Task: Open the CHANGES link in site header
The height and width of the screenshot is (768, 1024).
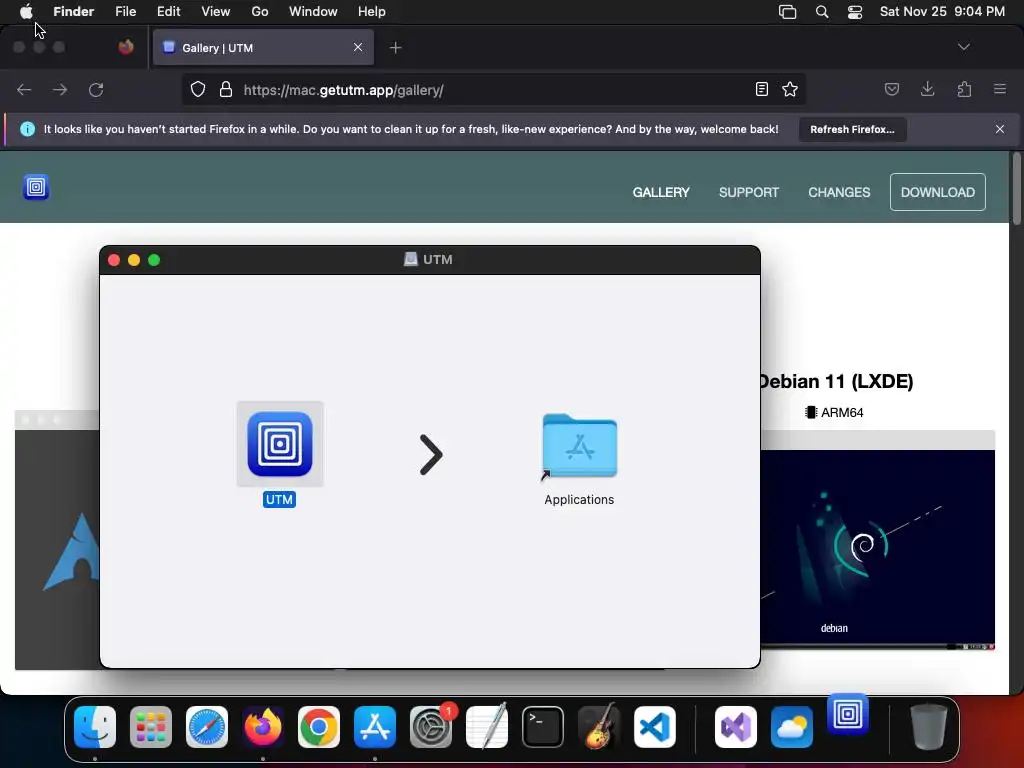Action: tap(839, 192)
